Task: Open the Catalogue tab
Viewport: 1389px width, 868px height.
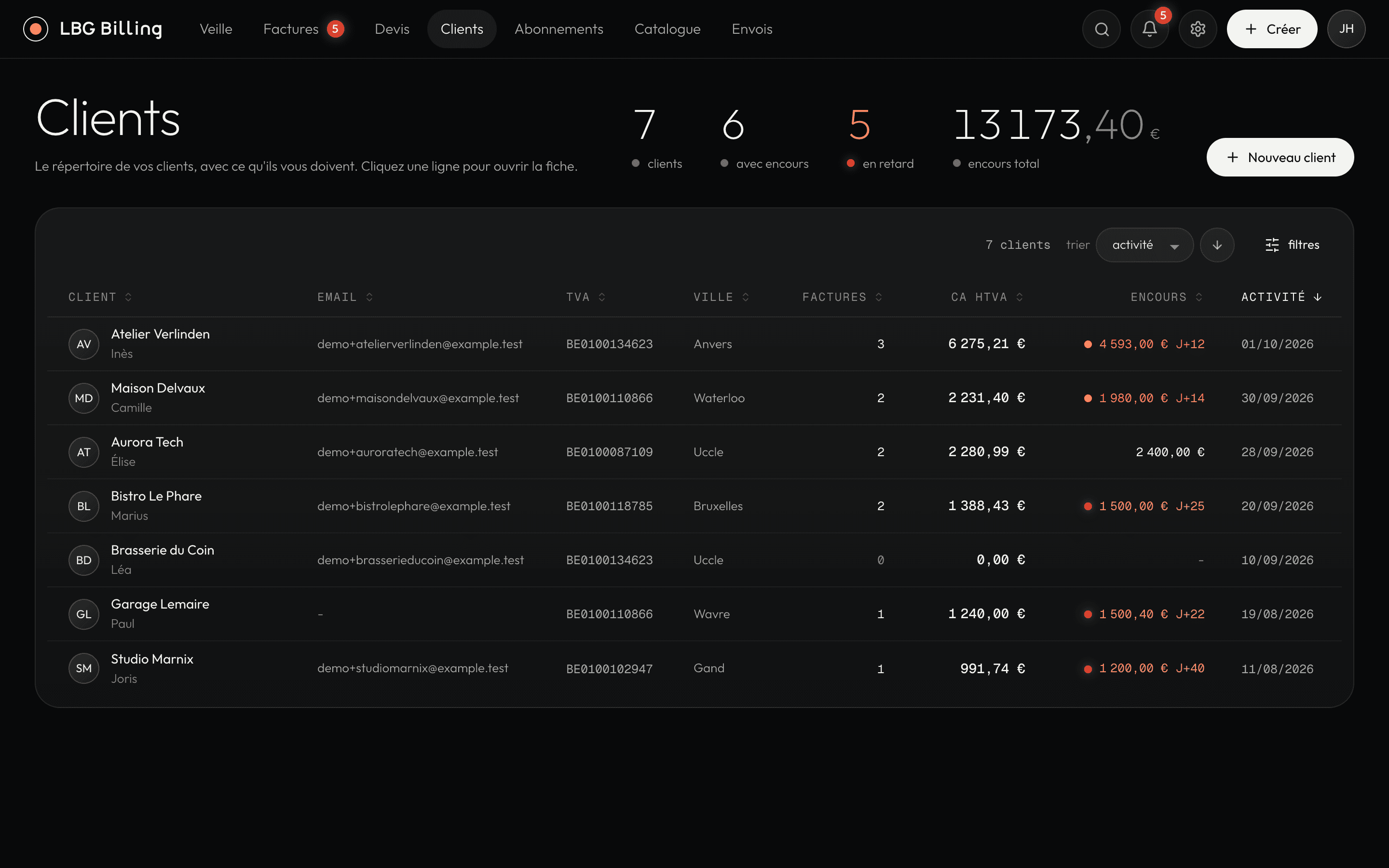Action: [x=667, y=29]
